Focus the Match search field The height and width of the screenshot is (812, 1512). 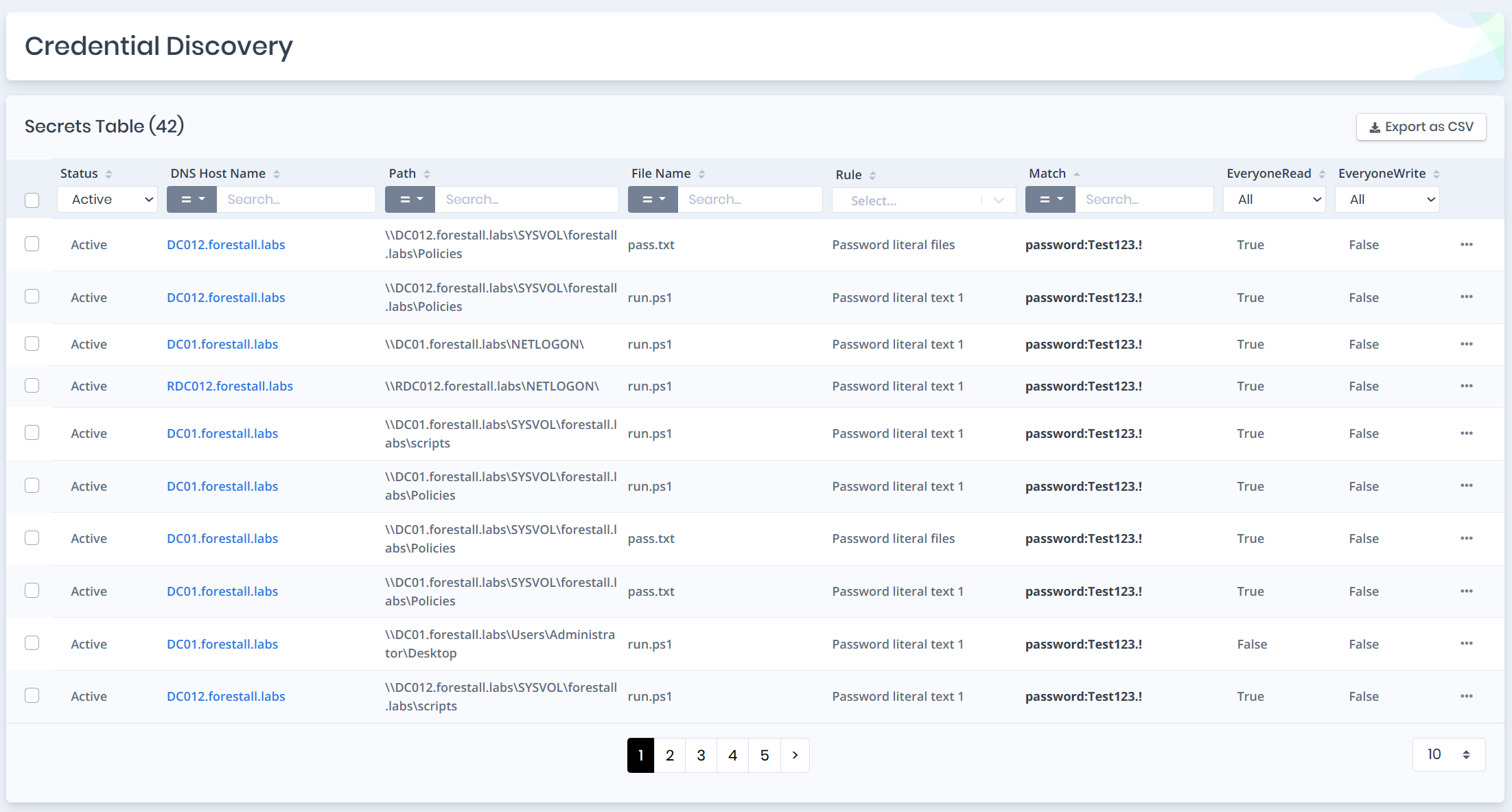pos(1144,200)
